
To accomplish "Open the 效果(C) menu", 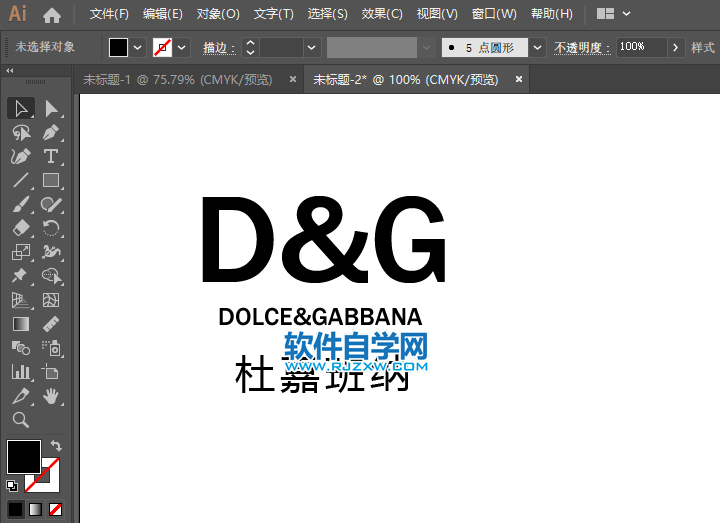I will click(382, 14).
